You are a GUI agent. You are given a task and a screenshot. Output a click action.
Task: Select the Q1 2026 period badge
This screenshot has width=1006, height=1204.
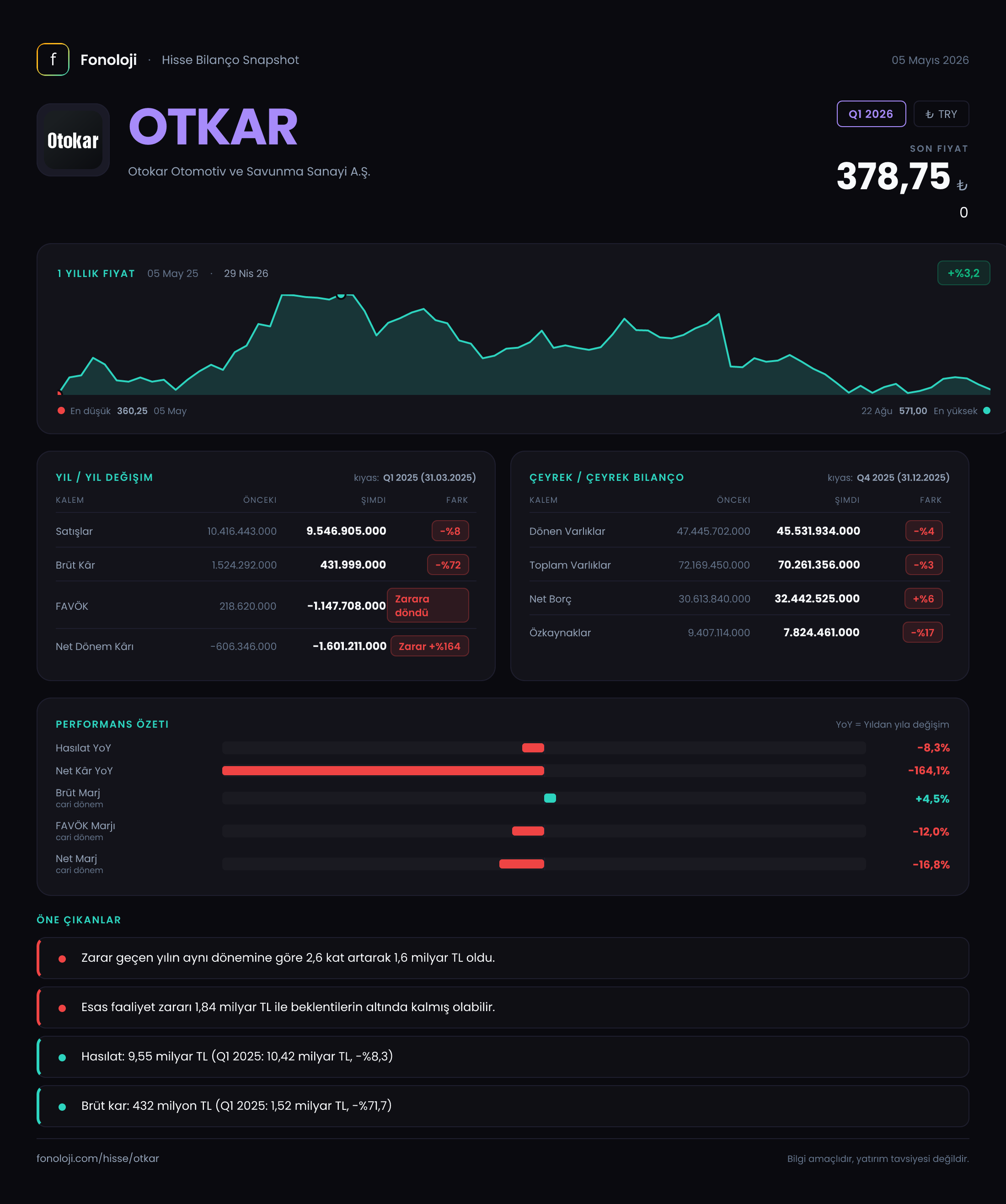(x=871, y=114)
